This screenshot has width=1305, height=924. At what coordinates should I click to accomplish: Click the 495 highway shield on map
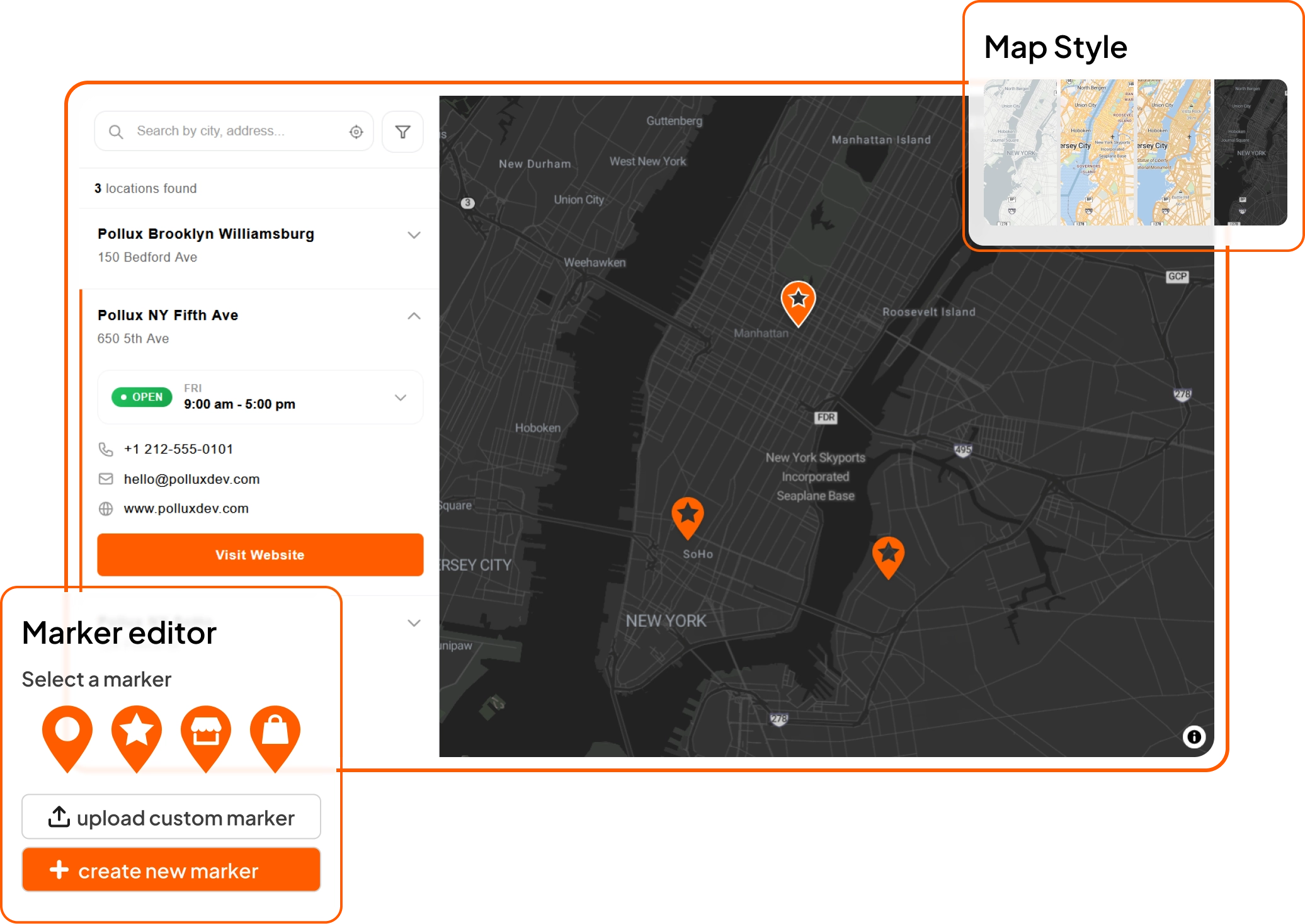coord(963,450)
